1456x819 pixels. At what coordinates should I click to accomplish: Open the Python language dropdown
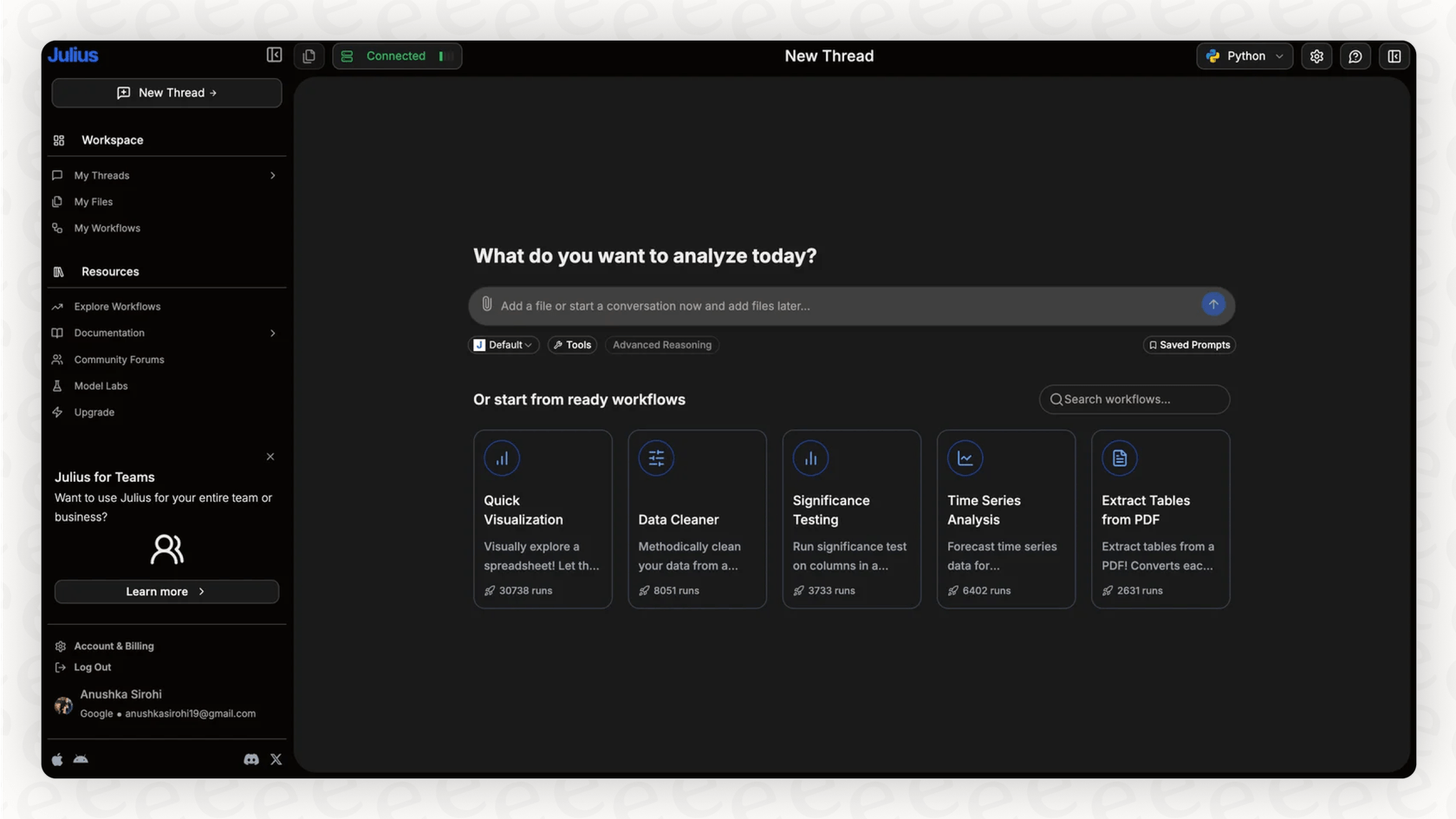tap(1245, 55)
